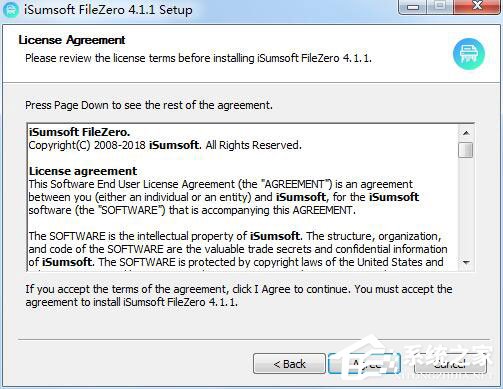Click the license scrollbar up arrow
The height and width of the screenshot is (389, 503).
(x=466, y=133)
